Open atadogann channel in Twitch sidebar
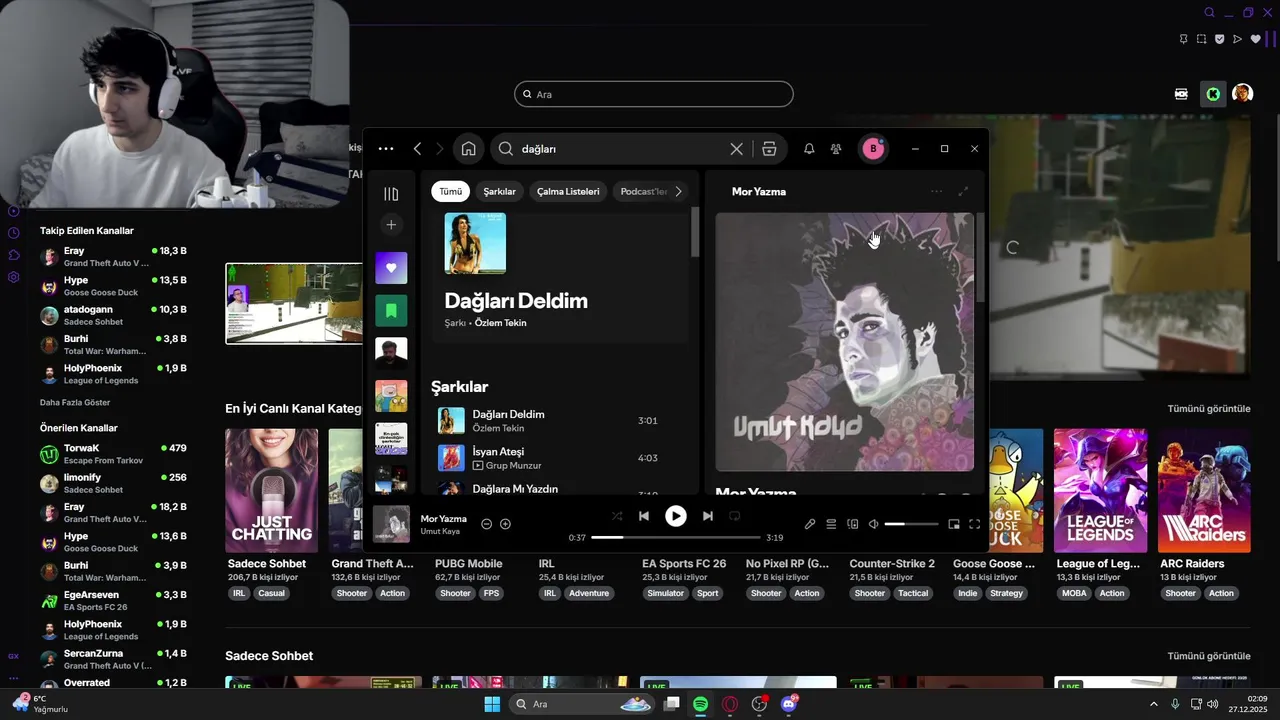 [x=112, y=315]
